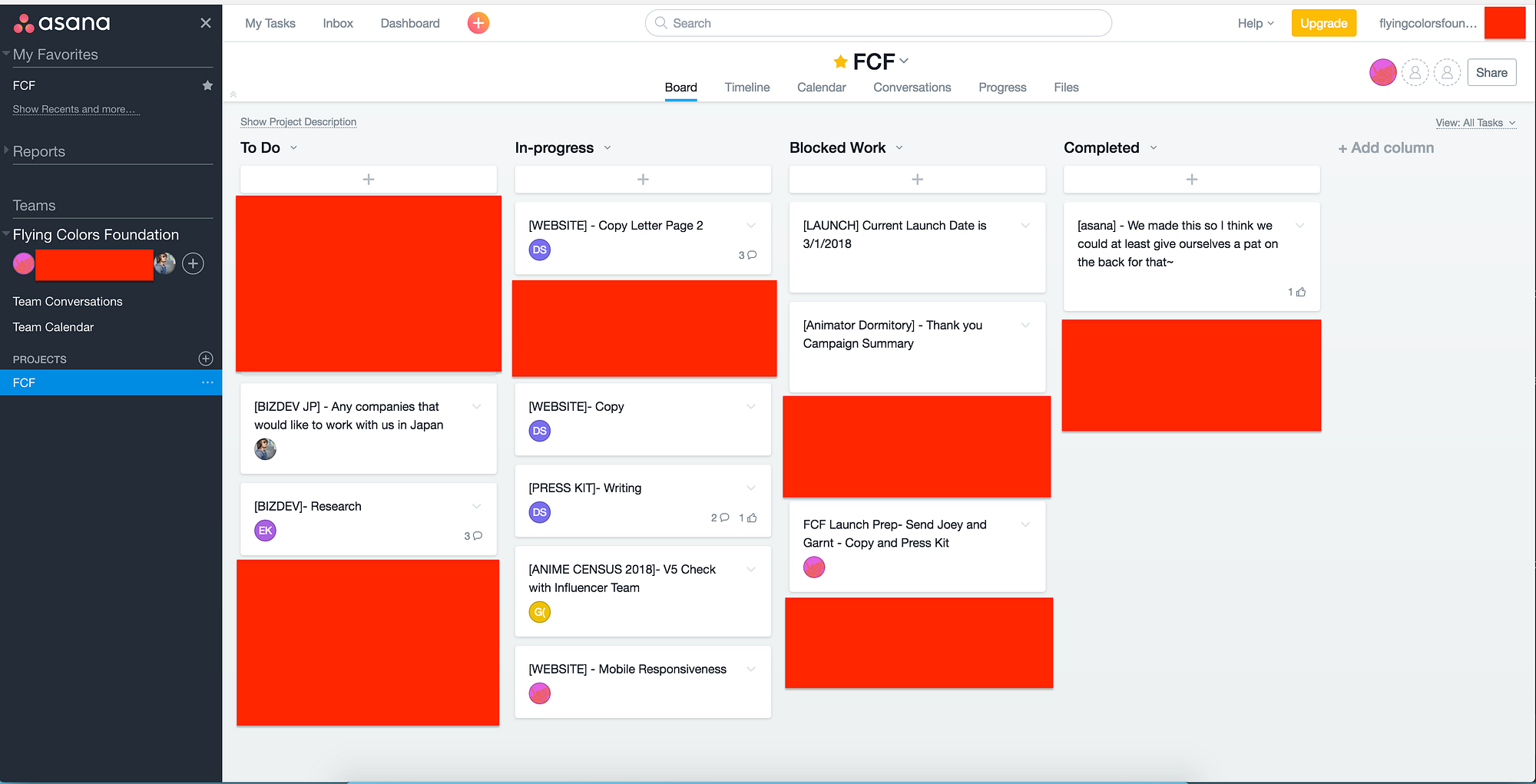
Task: Click the DS avatar on [WEBSITE]- Copy card
Action: click(540, 431)
